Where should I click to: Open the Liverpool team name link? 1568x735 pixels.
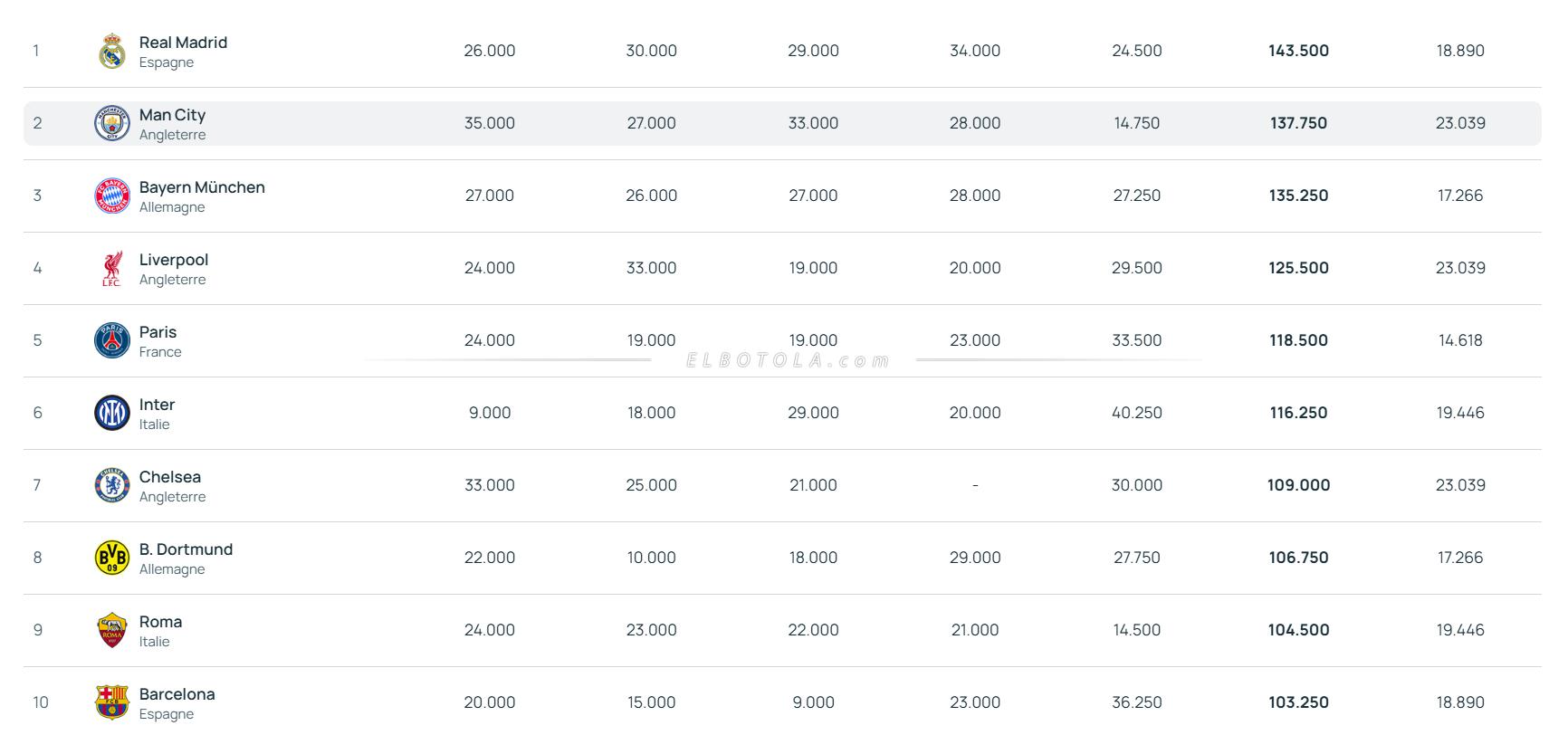(174, 260)
